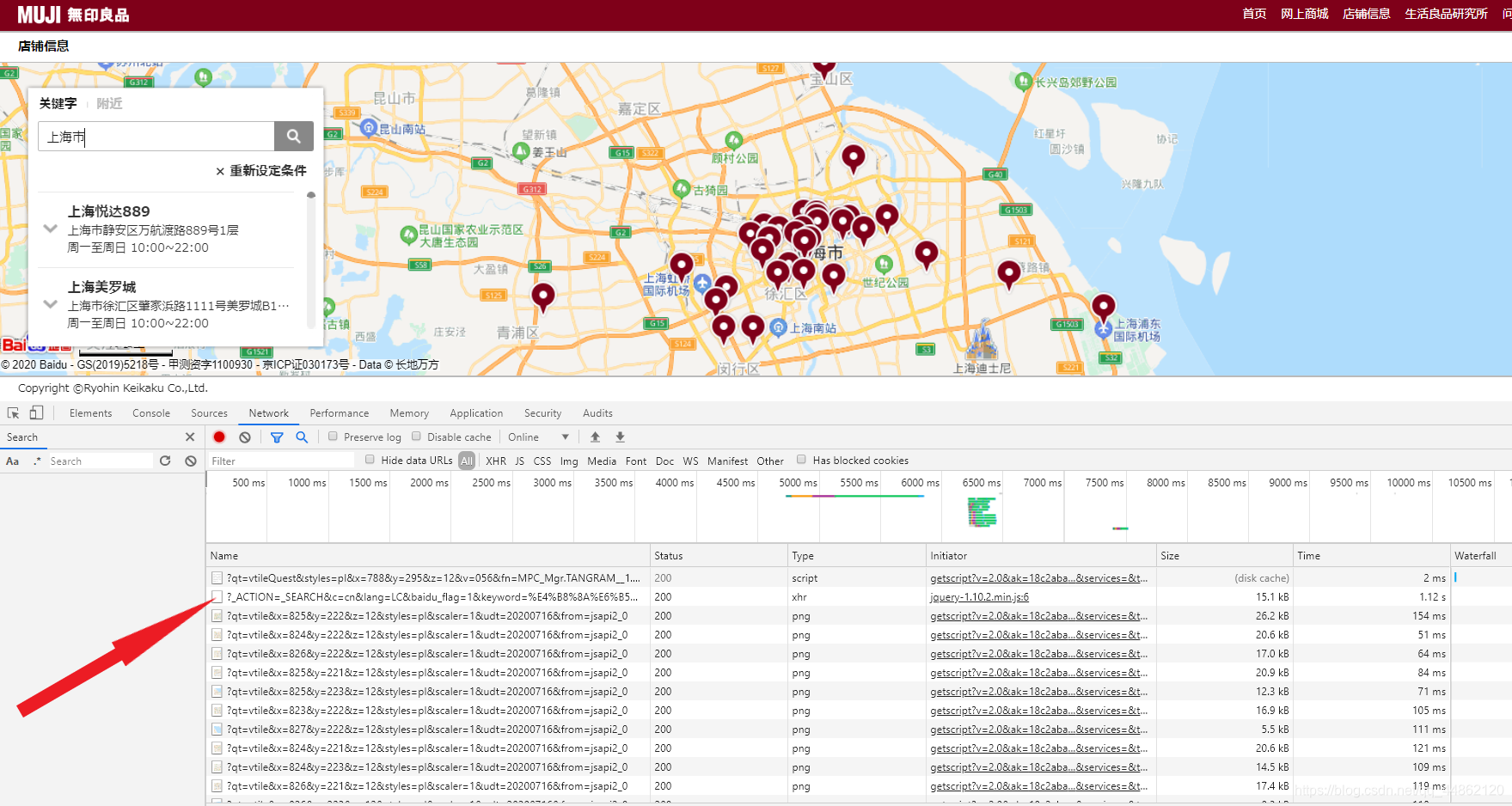Click 首页 in the top navigation
The height and width of the screenshot is (806, 1512).
point(1254,14)
